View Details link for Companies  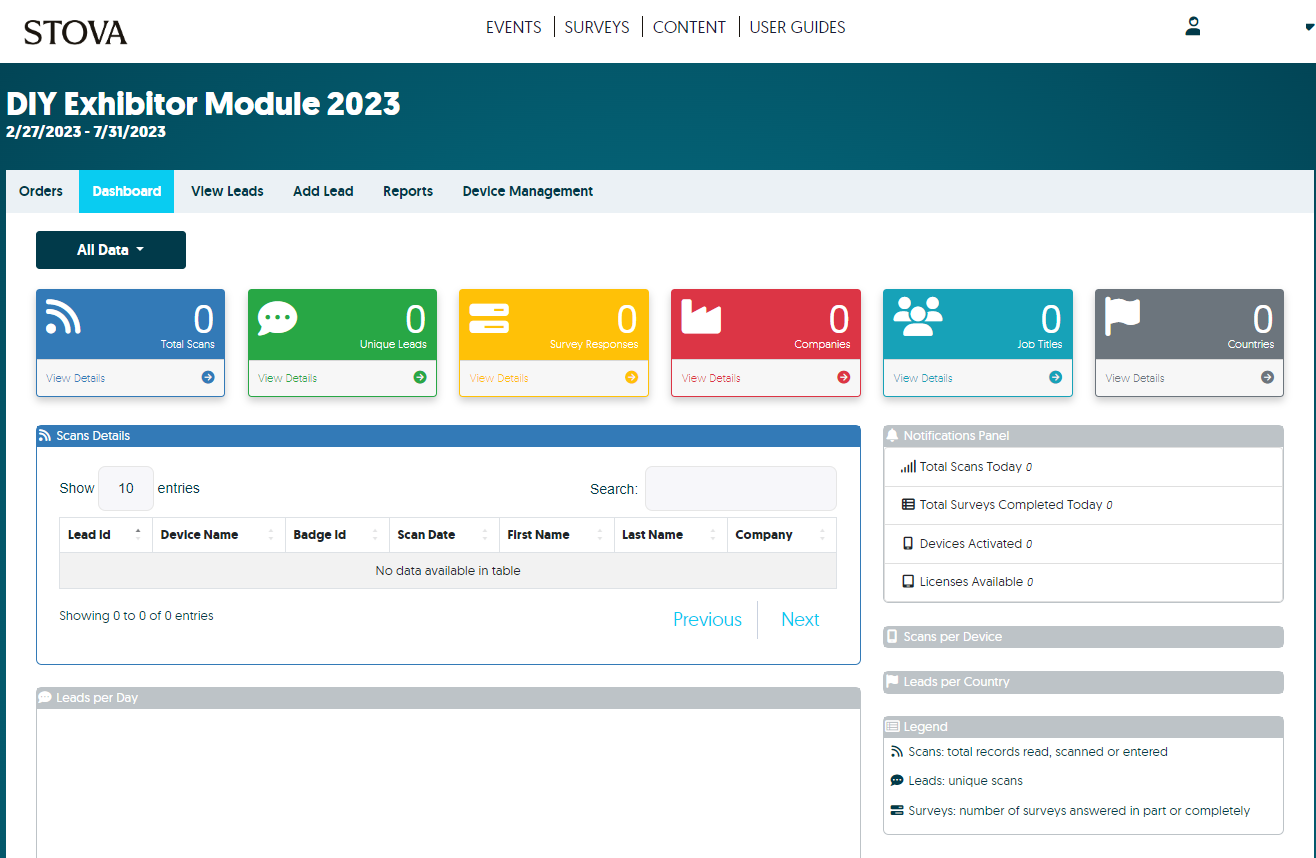point(711,378)
